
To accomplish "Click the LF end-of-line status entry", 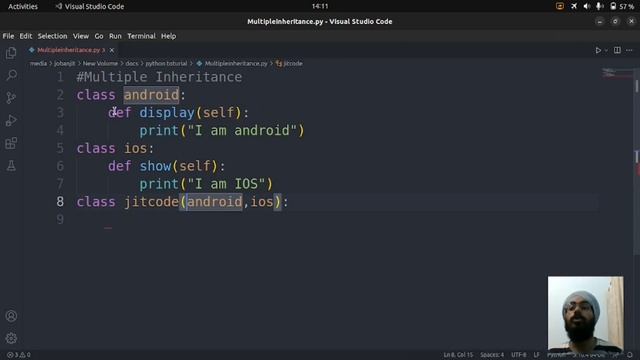I will pyautogui.click(x=536, y=355).
